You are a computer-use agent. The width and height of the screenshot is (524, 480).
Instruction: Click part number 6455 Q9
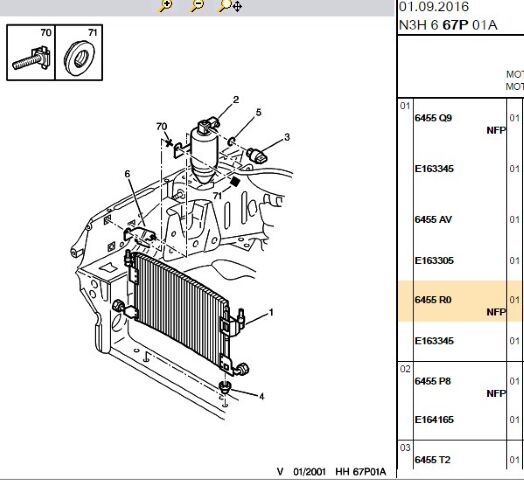tap(433, 118)
